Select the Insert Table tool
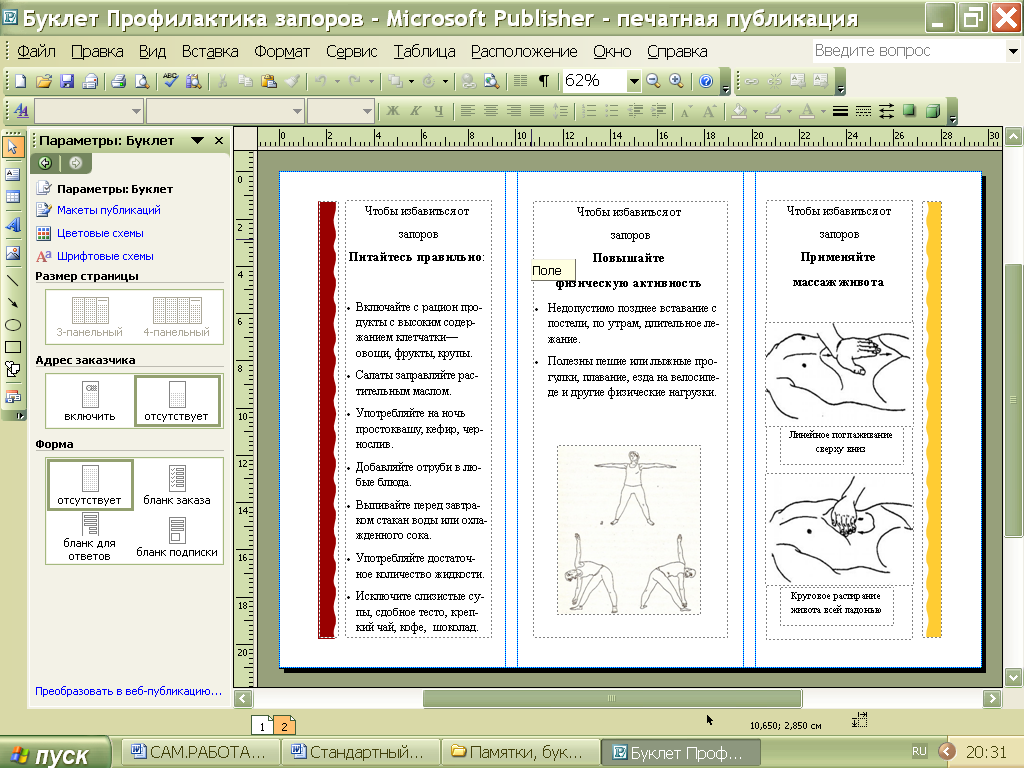Image resolution: width=1024 pixels, height=768 pixels. (x=12, y=197)
